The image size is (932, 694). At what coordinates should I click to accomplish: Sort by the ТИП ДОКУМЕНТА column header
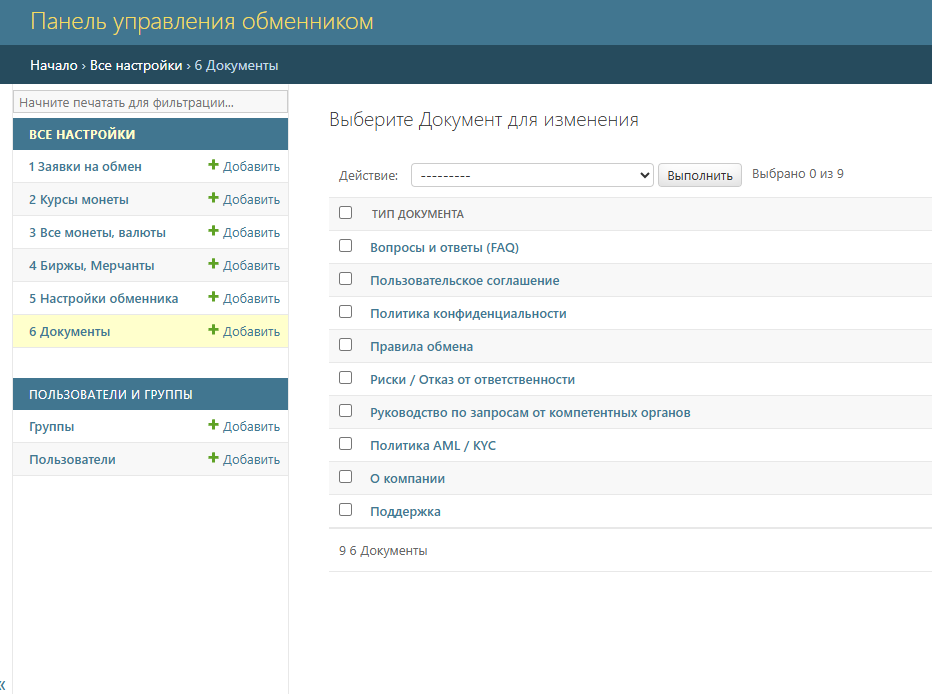click(417, 214)
